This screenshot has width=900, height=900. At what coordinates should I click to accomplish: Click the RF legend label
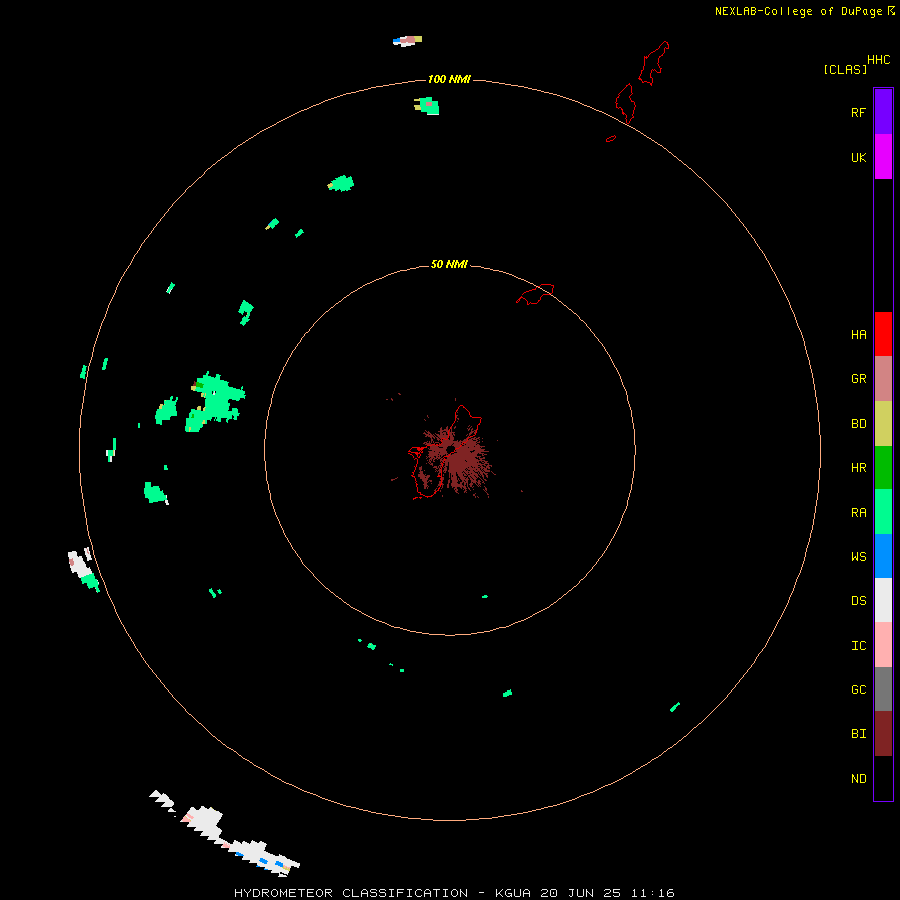click(858, 112)
